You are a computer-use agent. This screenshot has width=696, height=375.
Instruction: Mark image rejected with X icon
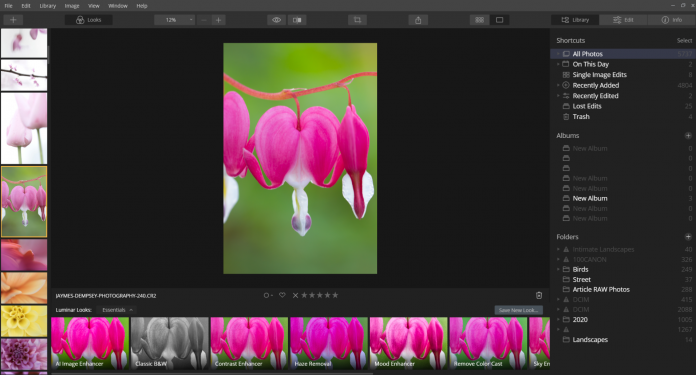pos(295,295)
